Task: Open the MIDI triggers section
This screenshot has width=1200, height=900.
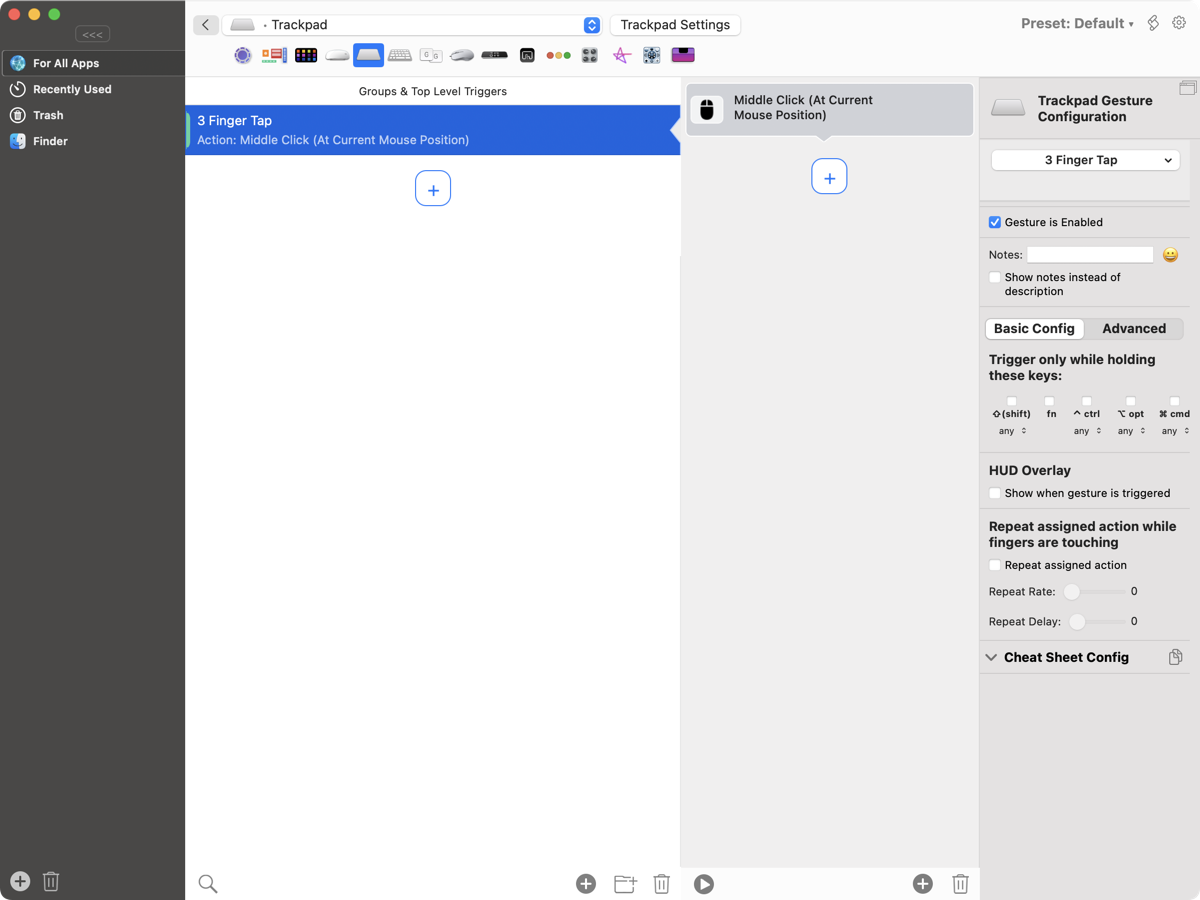Action: pyautogui.click(x=651, y=55)
